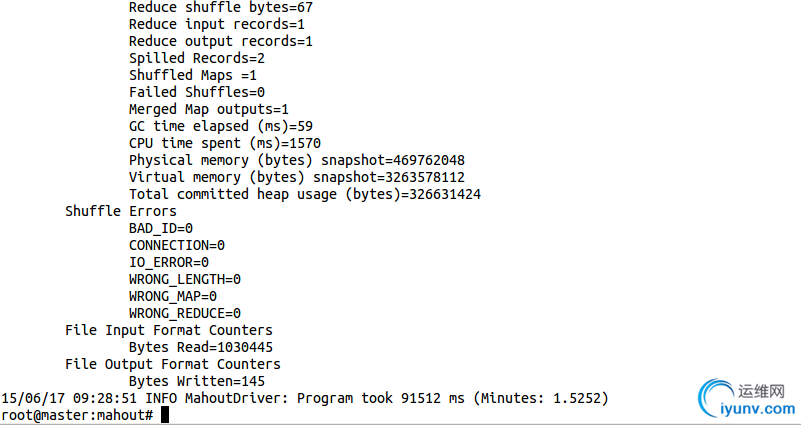Screen dimensions: 801x425
Task: Click the WRONG_REDUCE=0 line
Action: point(185,313)
